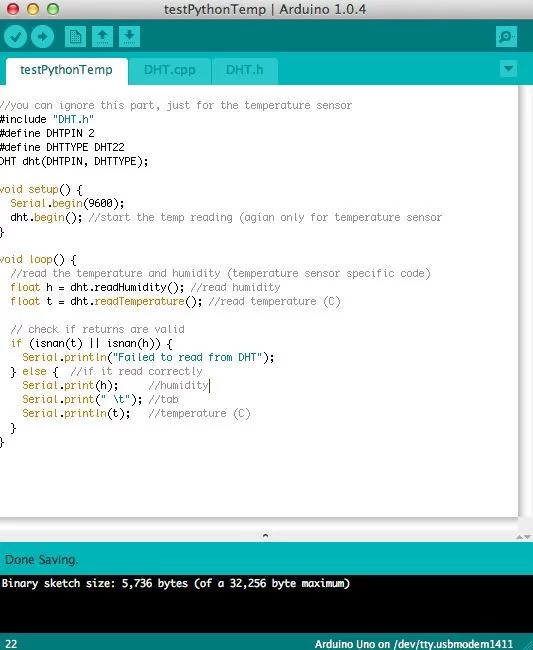The height and width of the screenshot is (650, 533).
Task: Click the 'Done Saving.' status message
Action: 41,560
